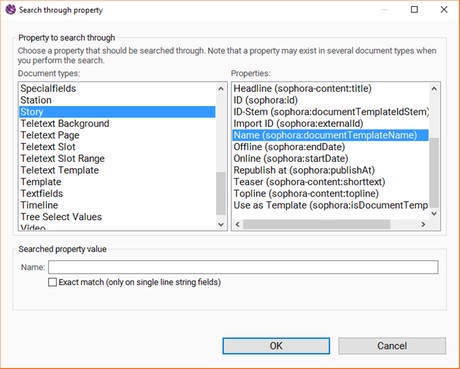The image size is (460, 369).
Task: Click the Document types vertical scrollbar thumb
Action: pyautogui.click(x=221, y=193)
